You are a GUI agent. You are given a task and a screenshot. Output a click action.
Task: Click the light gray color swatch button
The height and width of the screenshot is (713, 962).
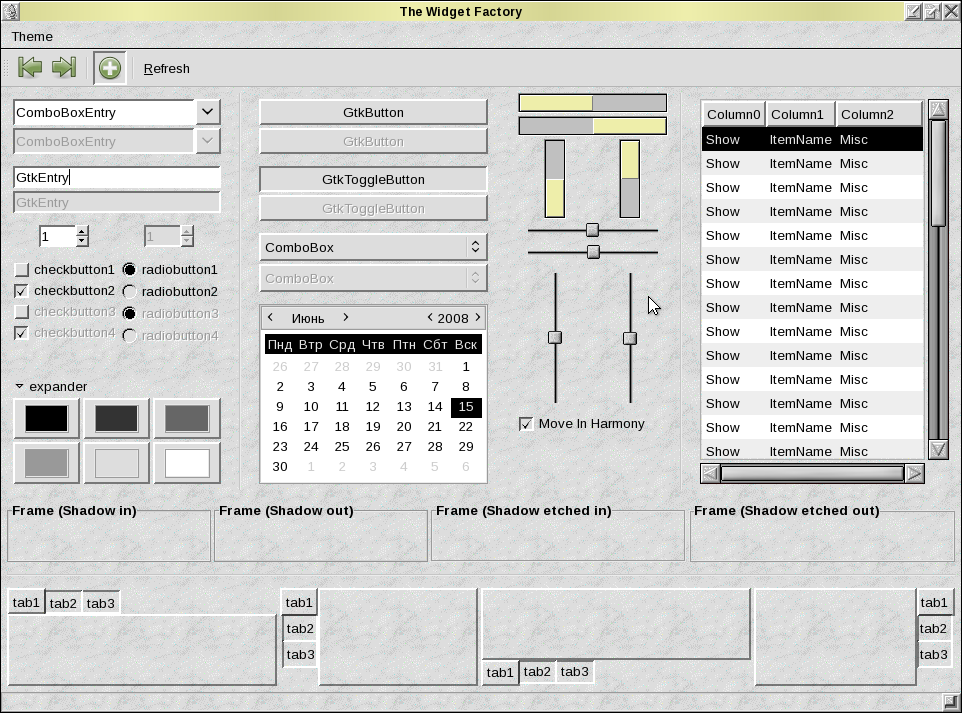click(x=117, y=463)
